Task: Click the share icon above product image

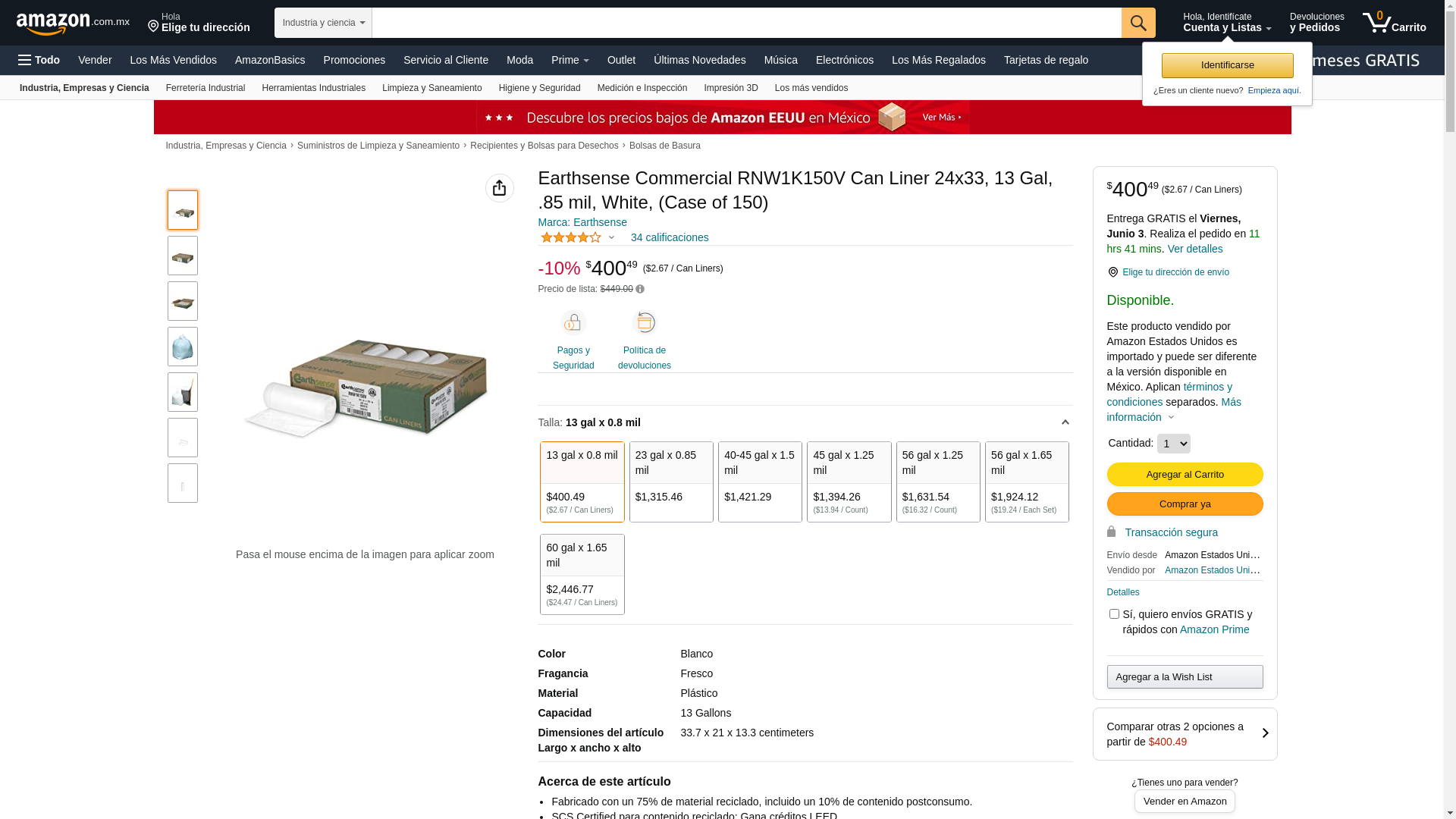Action: [499, 188]
